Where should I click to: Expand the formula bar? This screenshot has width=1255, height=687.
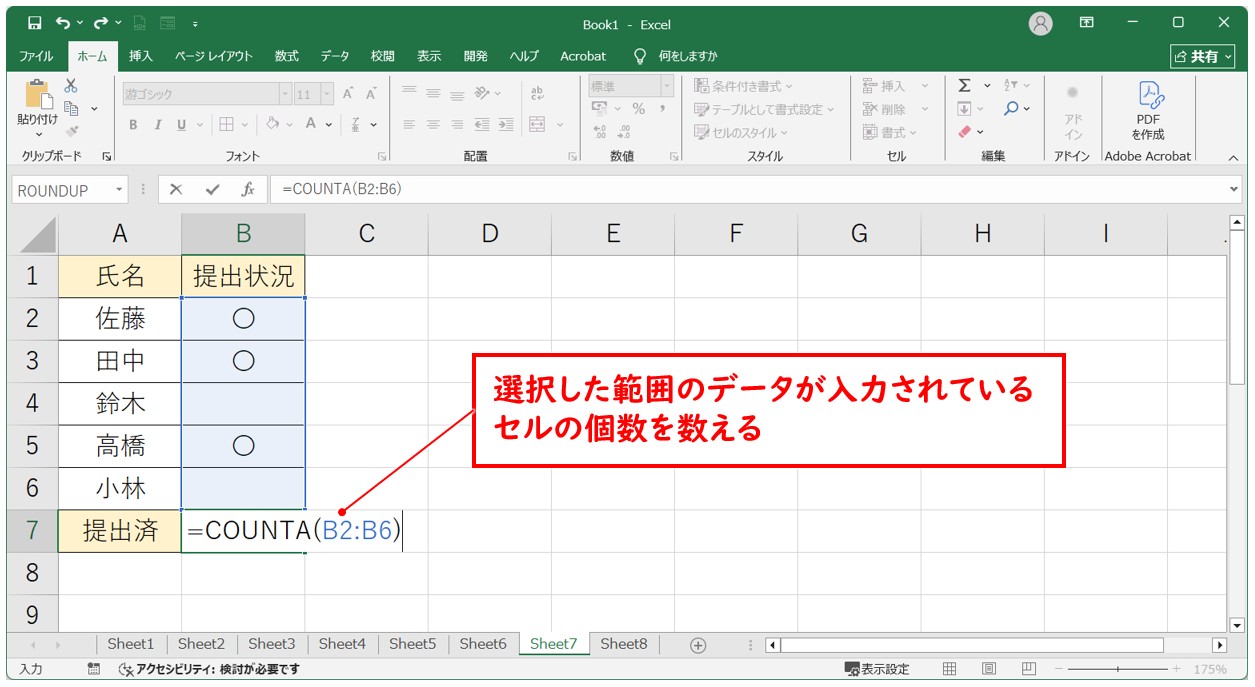point(1234,189)
